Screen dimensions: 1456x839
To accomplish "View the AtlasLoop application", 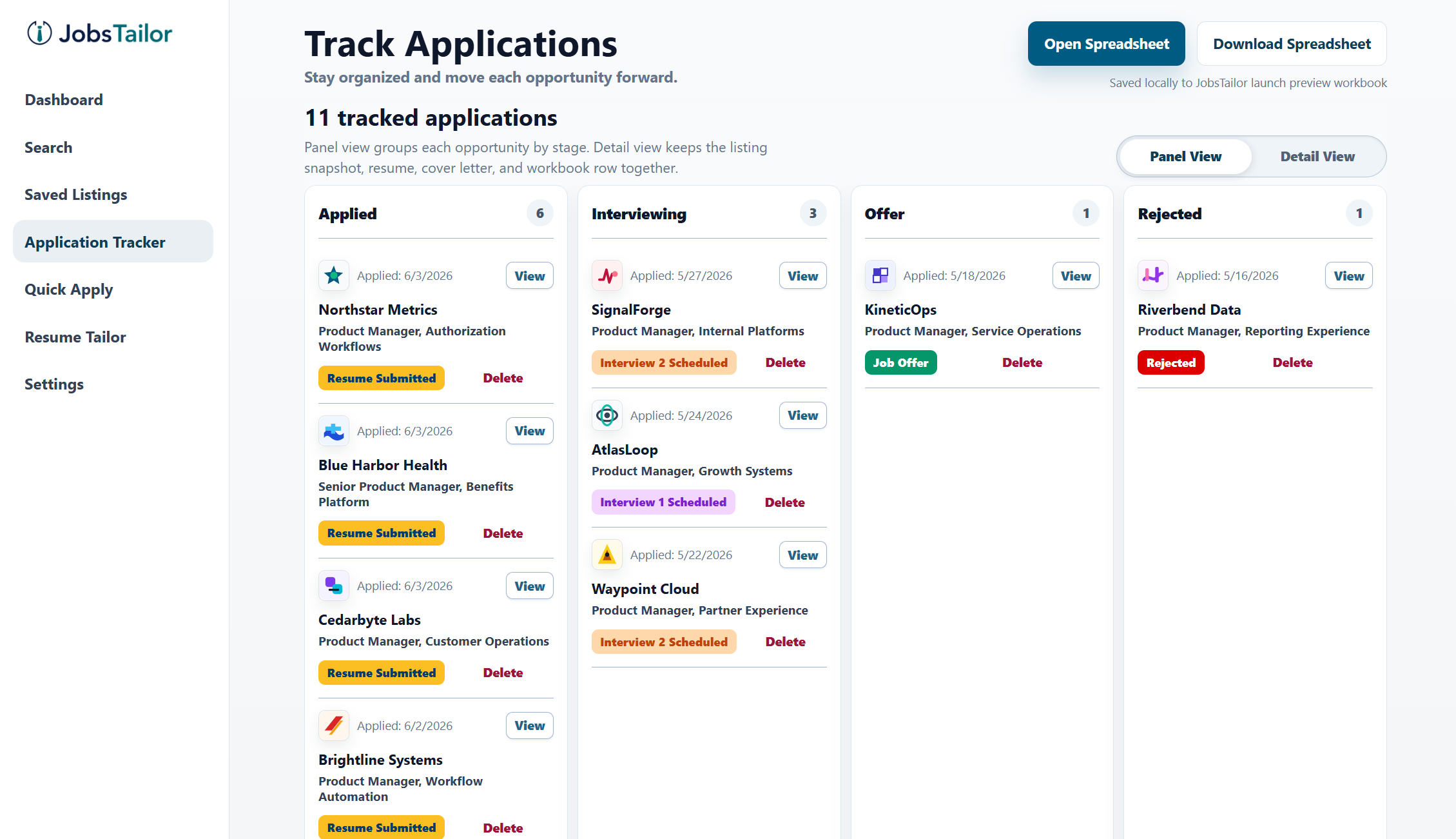I will tap(803, 415).
